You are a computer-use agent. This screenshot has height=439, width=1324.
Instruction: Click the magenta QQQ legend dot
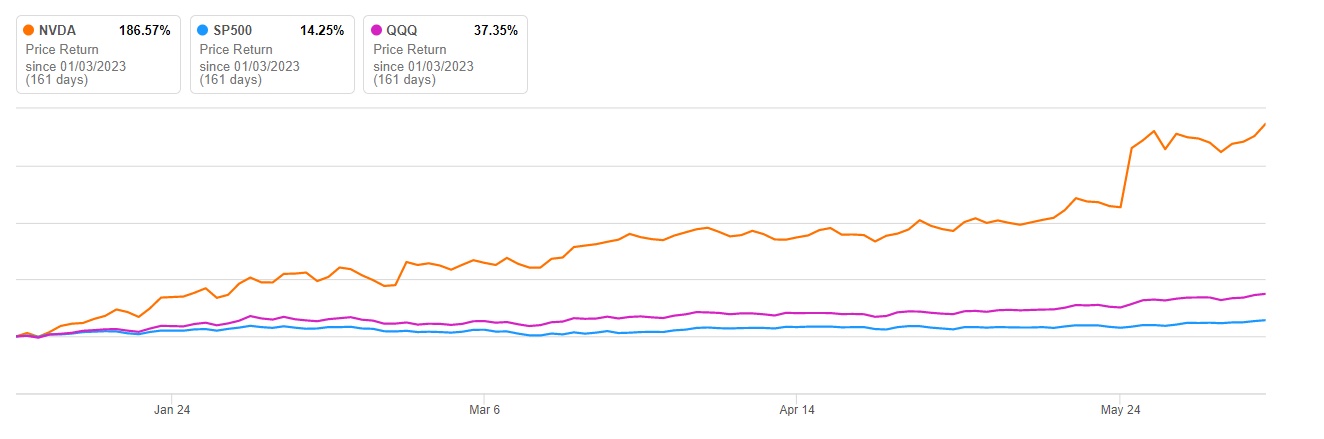[378, 31]
